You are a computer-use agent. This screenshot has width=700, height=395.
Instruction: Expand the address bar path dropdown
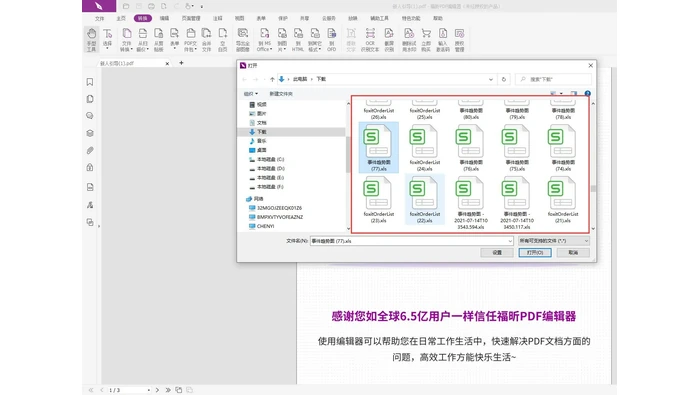coord(491,79)
